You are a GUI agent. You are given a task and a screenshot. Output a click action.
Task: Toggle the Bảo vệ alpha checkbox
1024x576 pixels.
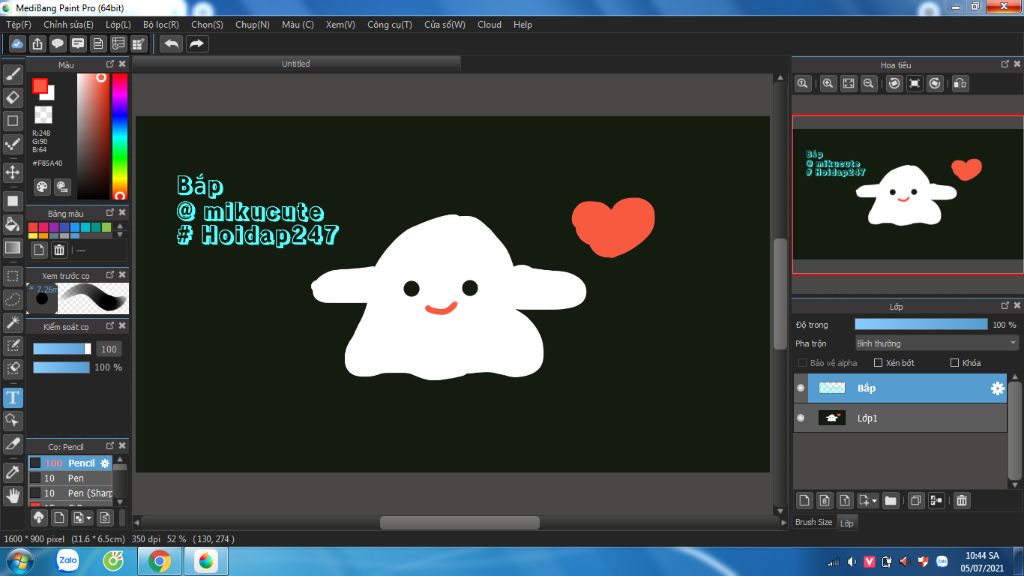[802, 363]
